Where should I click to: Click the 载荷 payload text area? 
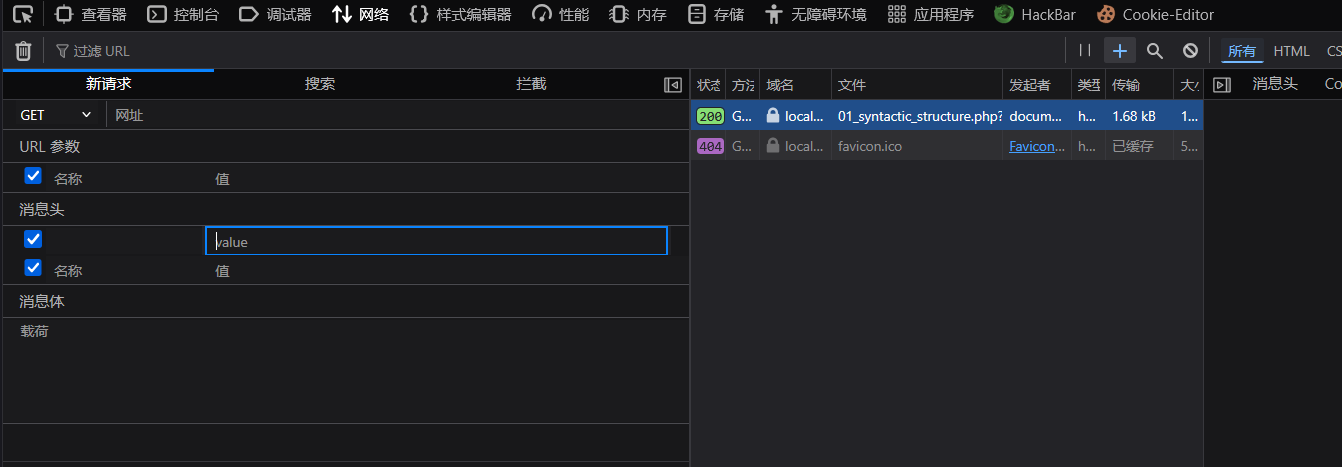tap(345, 370)
